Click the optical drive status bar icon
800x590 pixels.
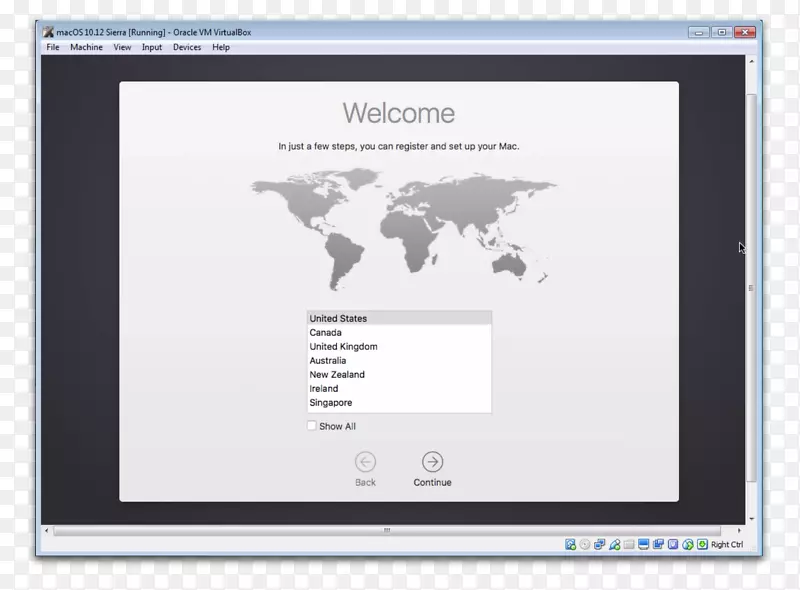[585, 545]
